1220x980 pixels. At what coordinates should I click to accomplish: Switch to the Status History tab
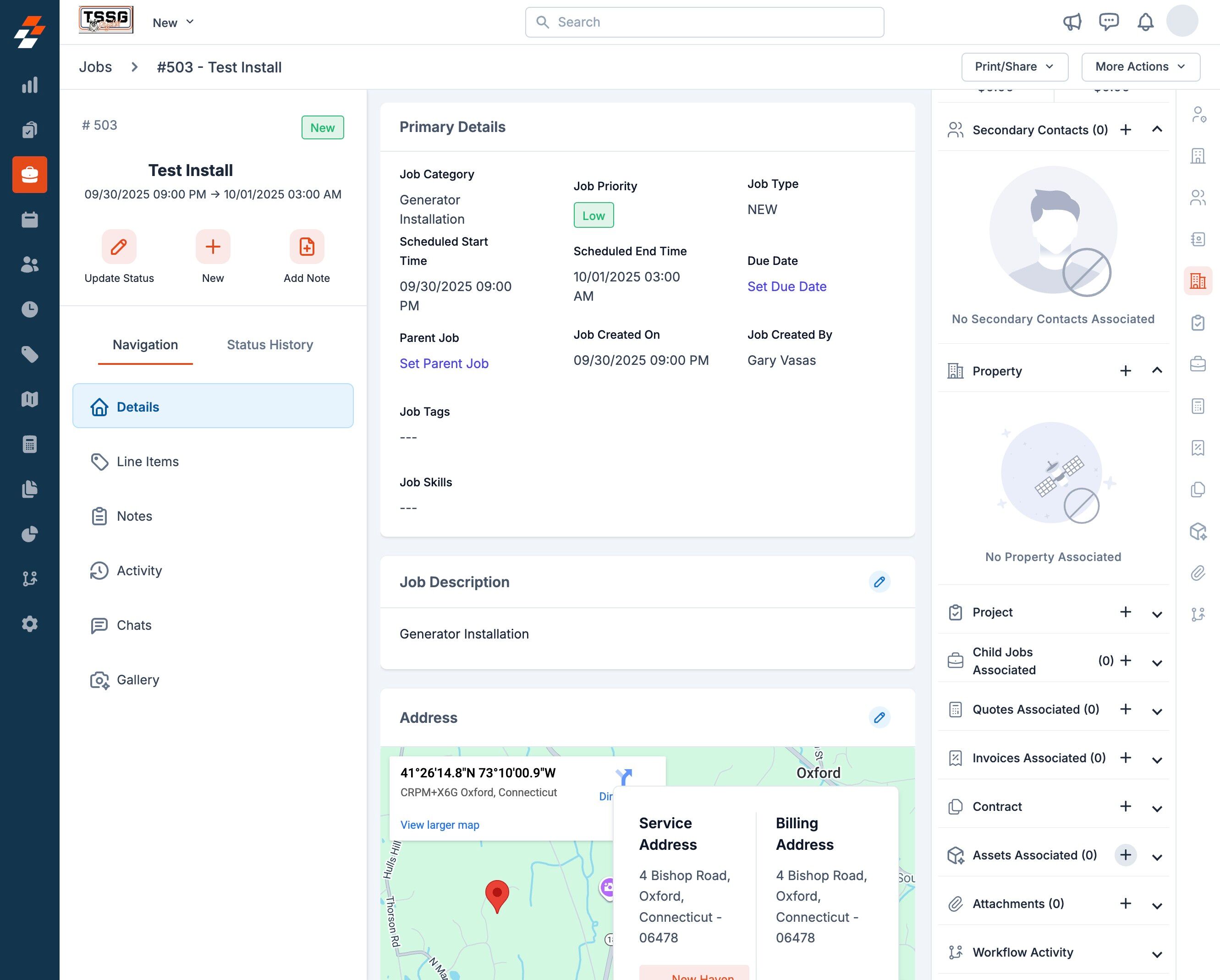(x=270, y=345)
